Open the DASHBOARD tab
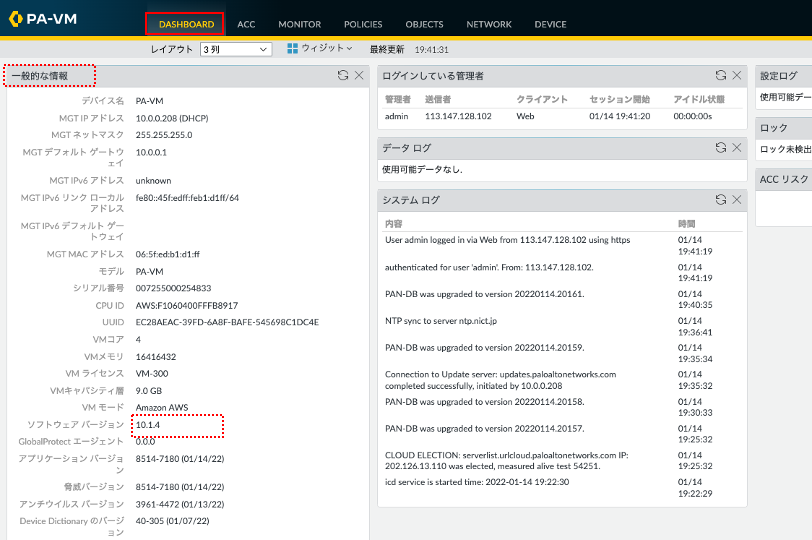The width and height of the screenshot is (812, 540). [186, 24]
